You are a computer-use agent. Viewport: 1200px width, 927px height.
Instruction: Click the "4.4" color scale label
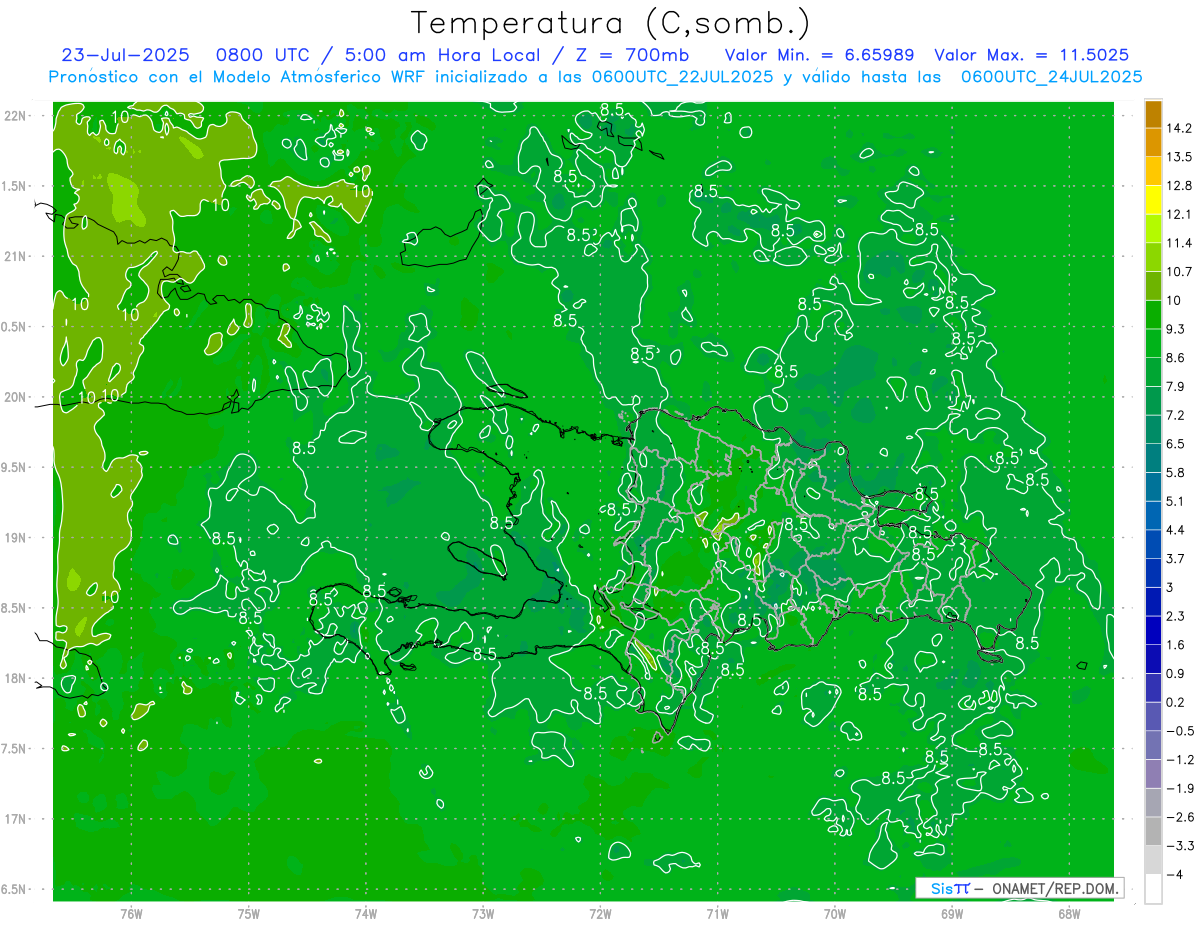tap(1175, 530)
